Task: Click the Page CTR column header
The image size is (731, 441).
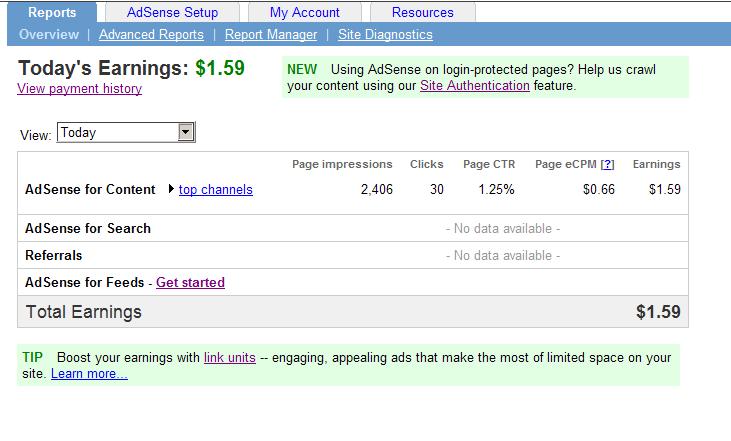Action: [x=489, y=164]
